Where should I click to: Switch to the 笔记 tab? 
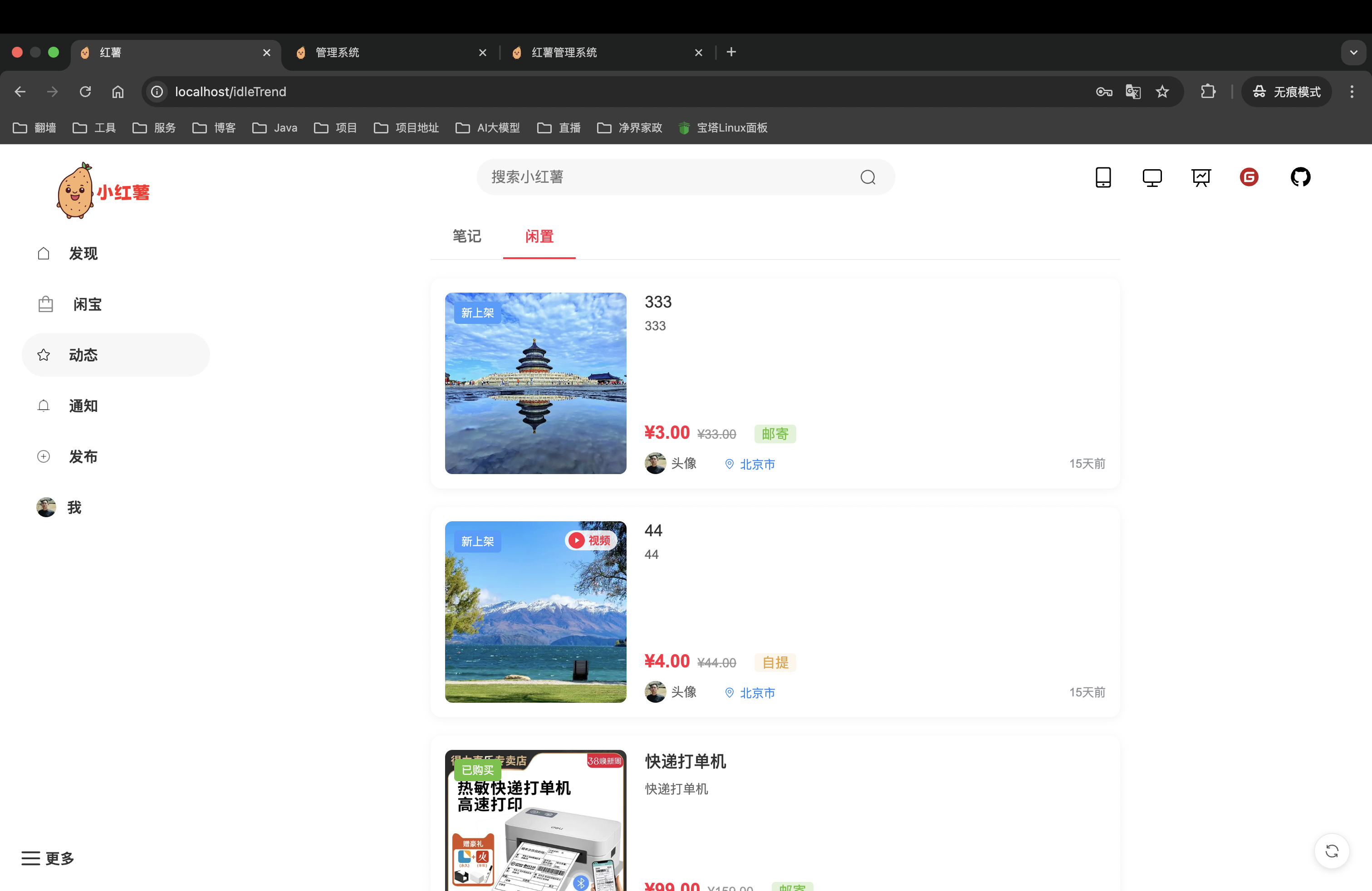466,236
